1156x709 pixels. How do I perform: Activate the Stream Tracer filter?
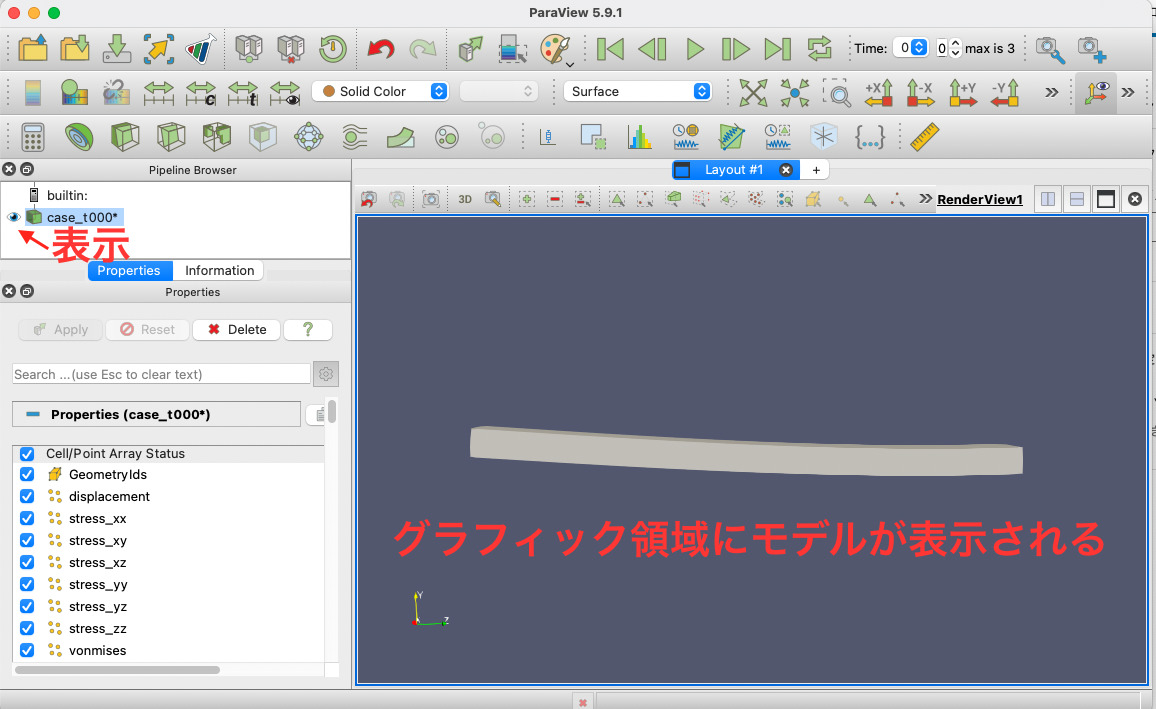click(x=355, y=137)
